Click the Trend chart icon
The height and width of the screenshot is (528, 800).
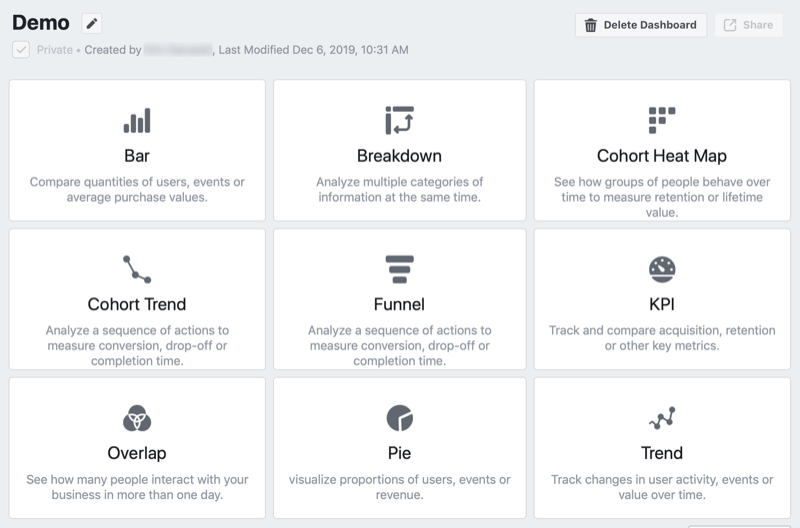point(662,418)
